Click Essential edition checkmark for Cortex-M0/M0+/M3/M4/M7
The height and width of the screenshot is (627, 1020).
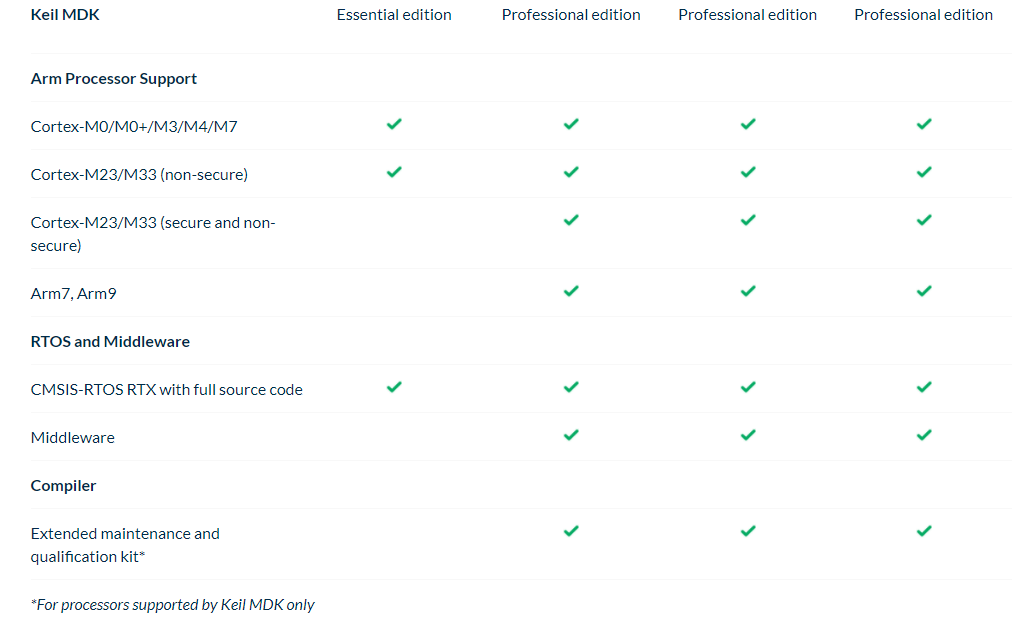coord(394,124)
